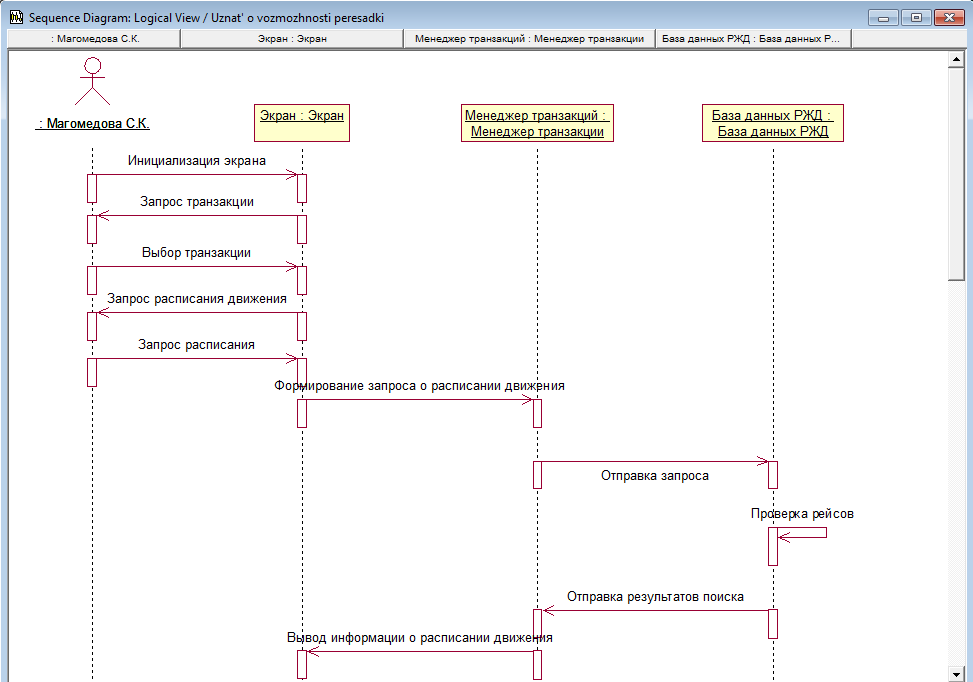Click the vertical scrollbar up arrow
This screenshot has height=682, width=973.
click(x=956, y=60)
